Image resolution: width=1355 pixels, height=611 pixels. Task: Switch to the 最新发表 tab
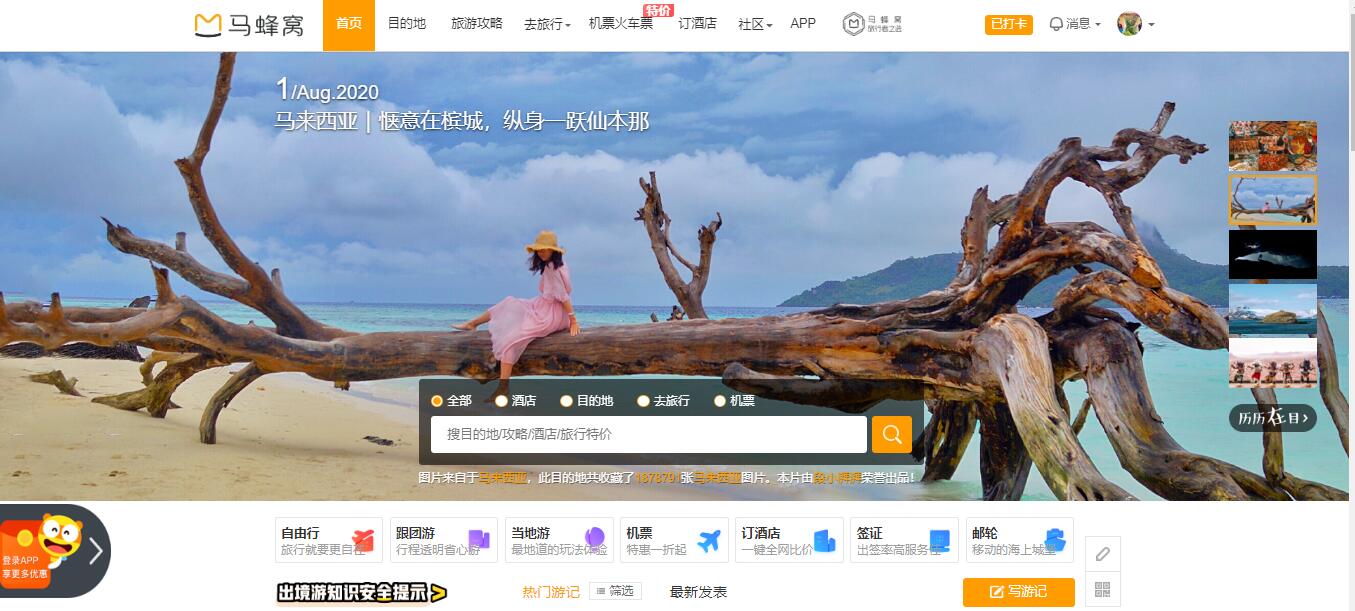point(696,592)
